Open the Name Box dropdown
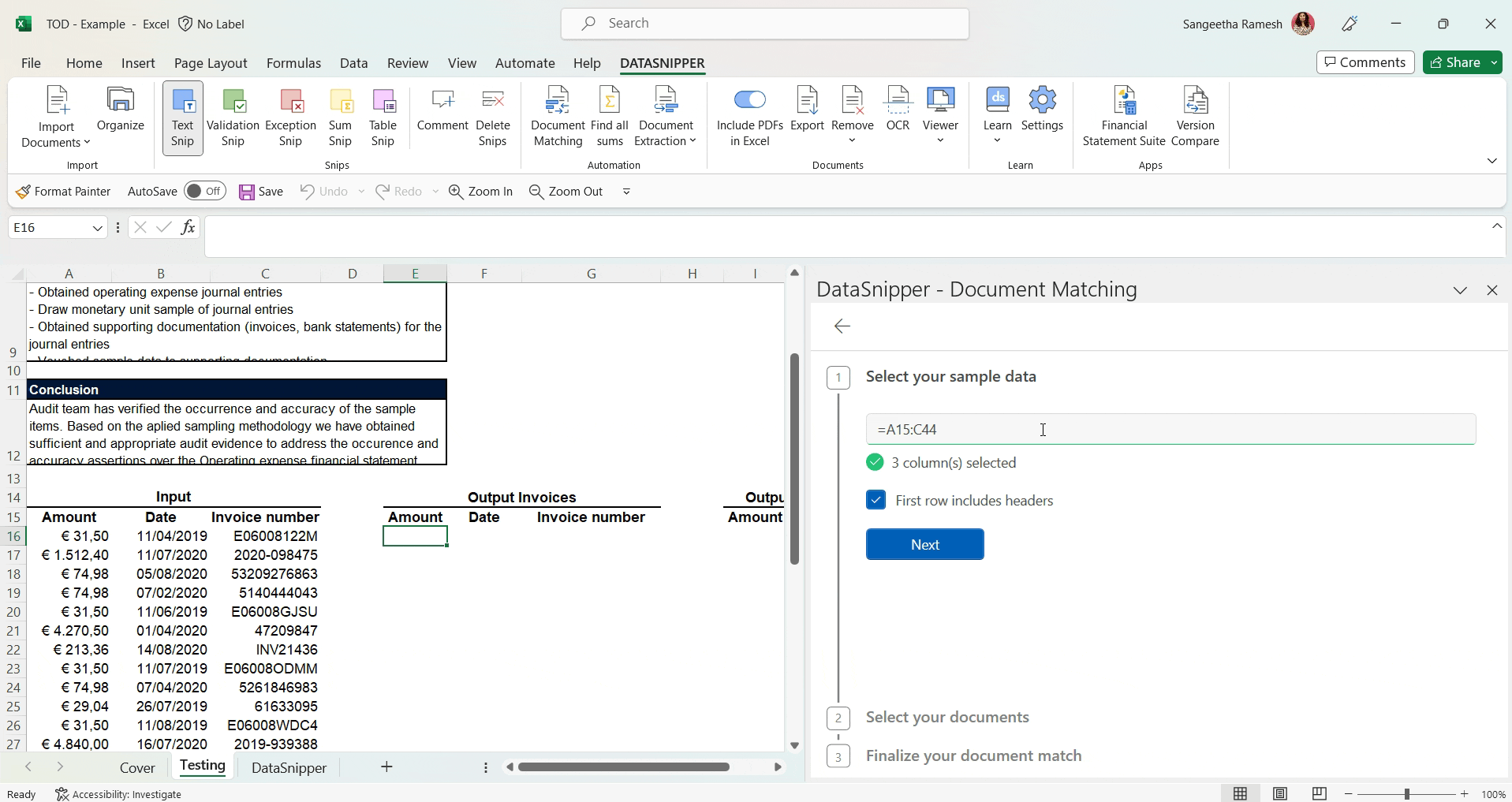The width and height of the screenshot is (1512, 802). pos(96,227)
